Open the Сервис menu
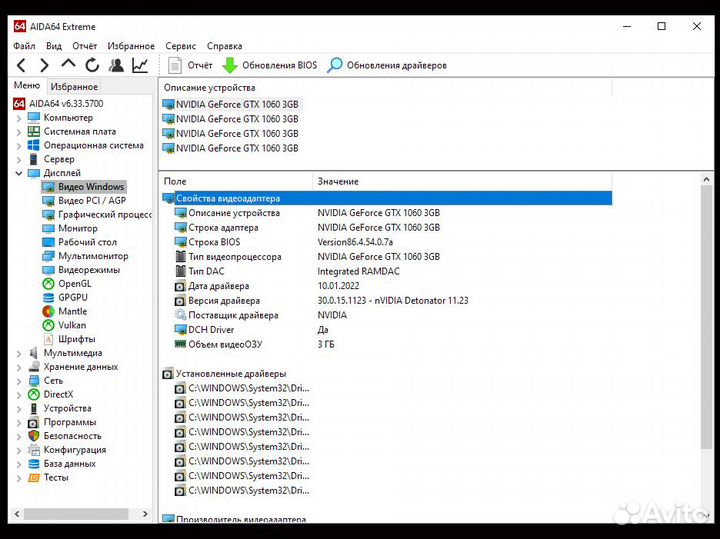 [x=180, y=46]
